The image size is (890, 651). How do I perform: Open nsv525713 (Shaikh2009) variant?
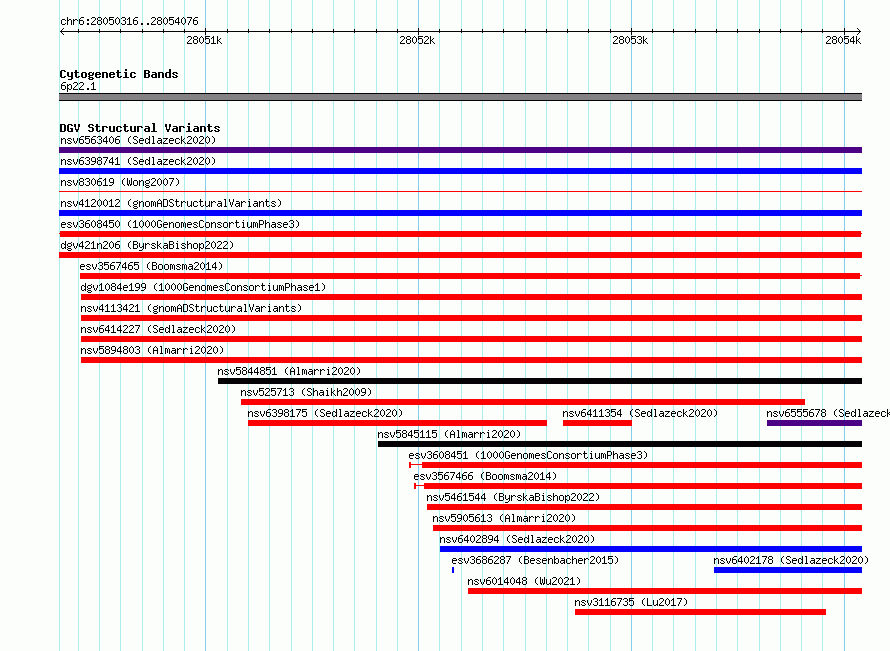pyautogui.click(x=306, y=392)
